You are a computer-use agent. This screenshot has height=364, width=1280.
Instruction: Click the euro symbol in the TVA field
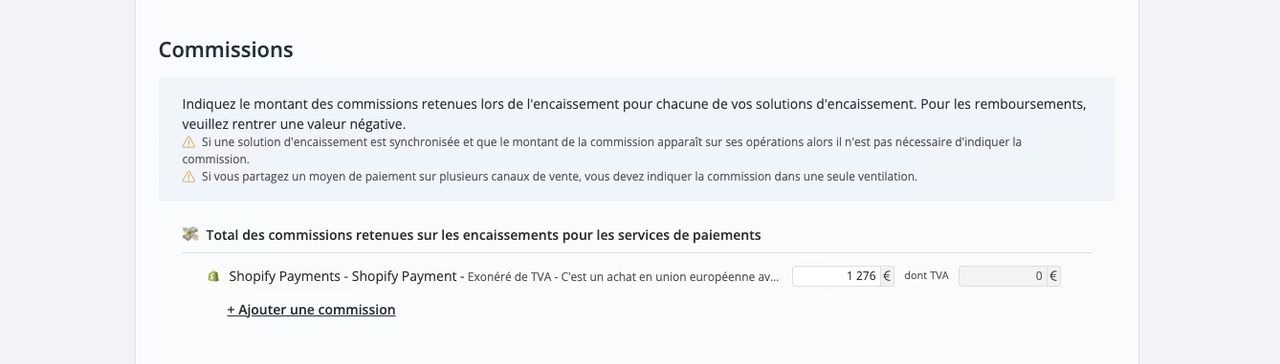point(1053,276)
